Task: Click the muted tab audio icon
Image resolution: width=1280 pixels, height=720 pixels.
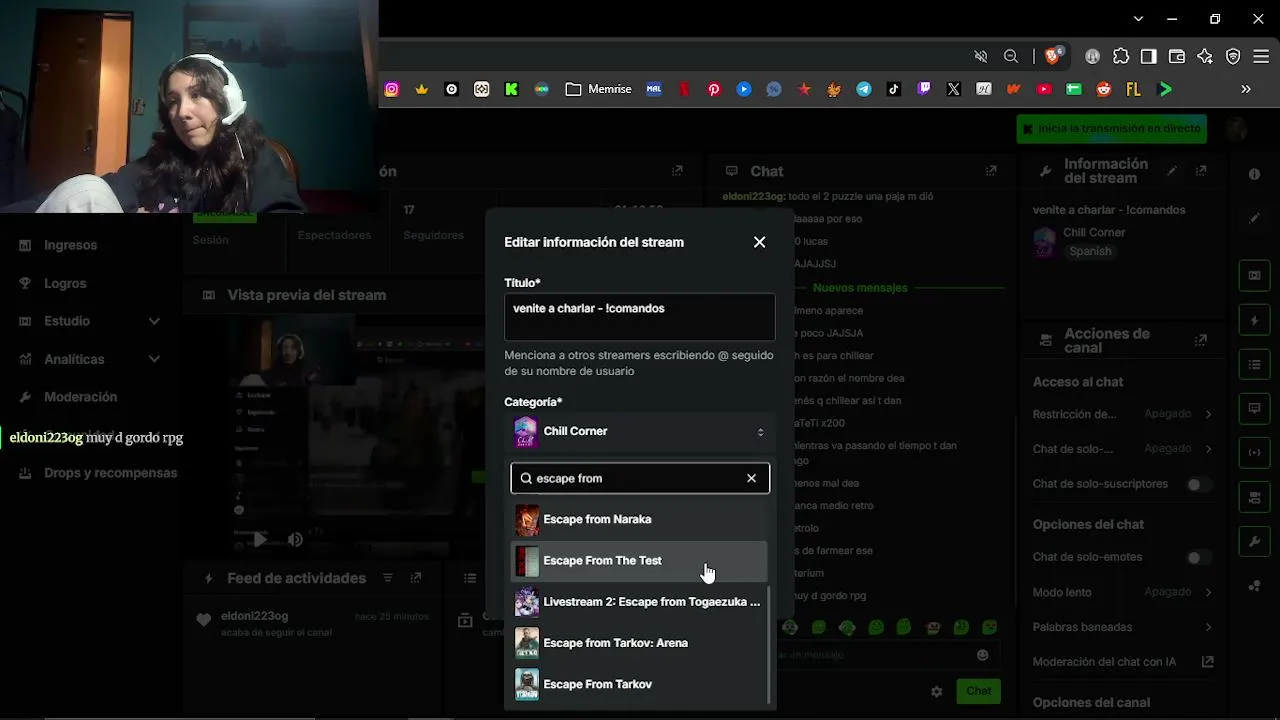Action: point(981,56)
